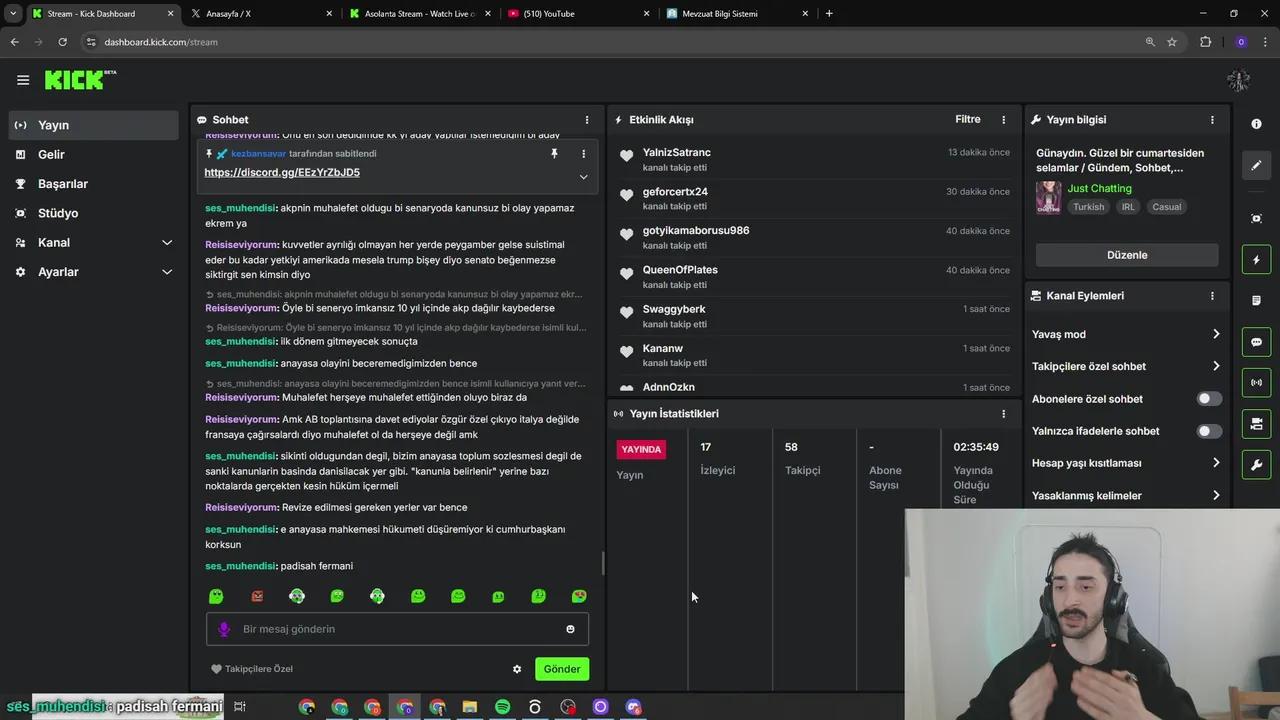
Task: Click the pencil edit icon in sidebar
Action: (x=1257, y=165)
